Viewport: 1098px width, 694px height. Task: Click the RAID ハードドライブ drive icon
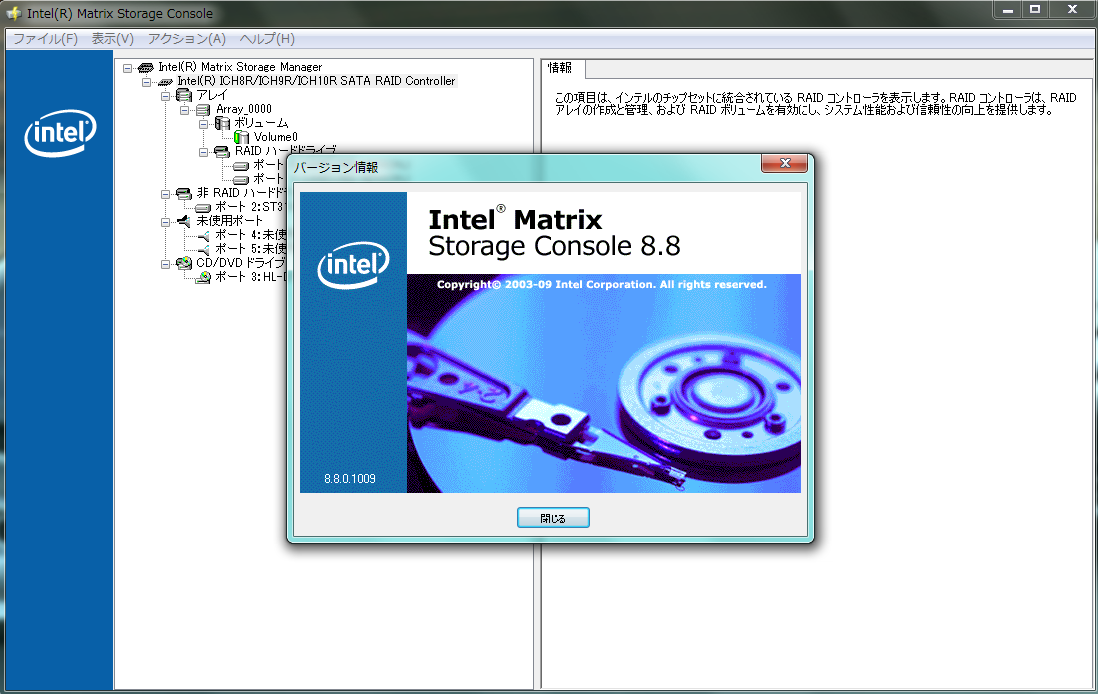tap(222, 151)
